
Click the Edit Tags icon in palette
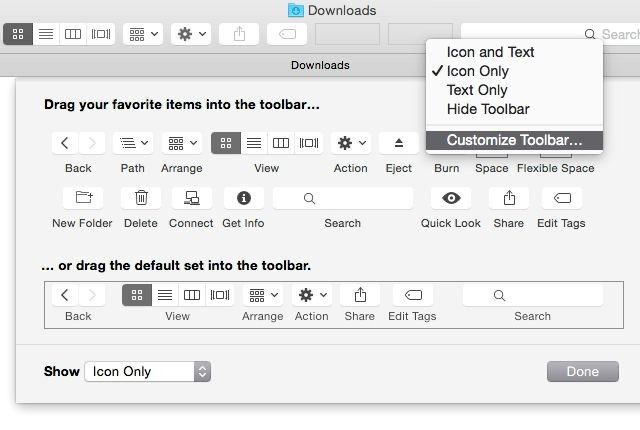[x=561, y=198]
